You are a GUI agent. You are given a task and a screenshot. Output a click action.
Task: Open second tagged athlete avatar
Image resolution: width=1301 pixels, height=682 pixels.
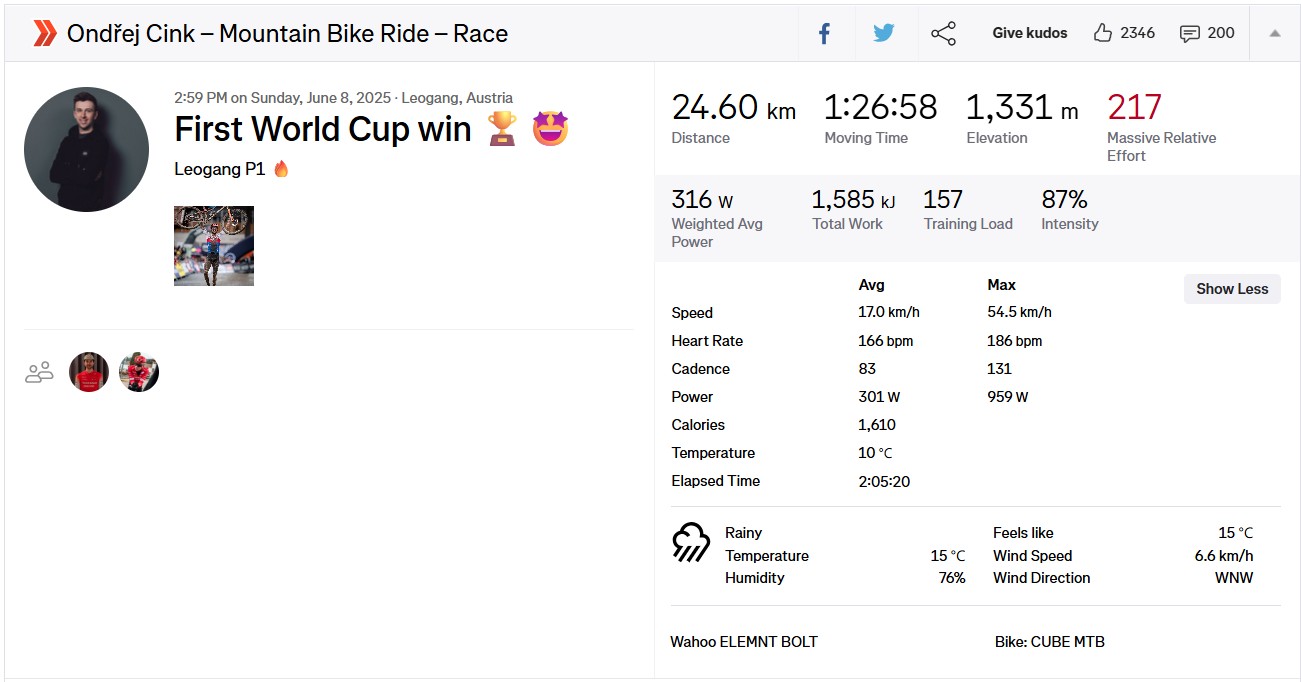click(x=139, y=372)
